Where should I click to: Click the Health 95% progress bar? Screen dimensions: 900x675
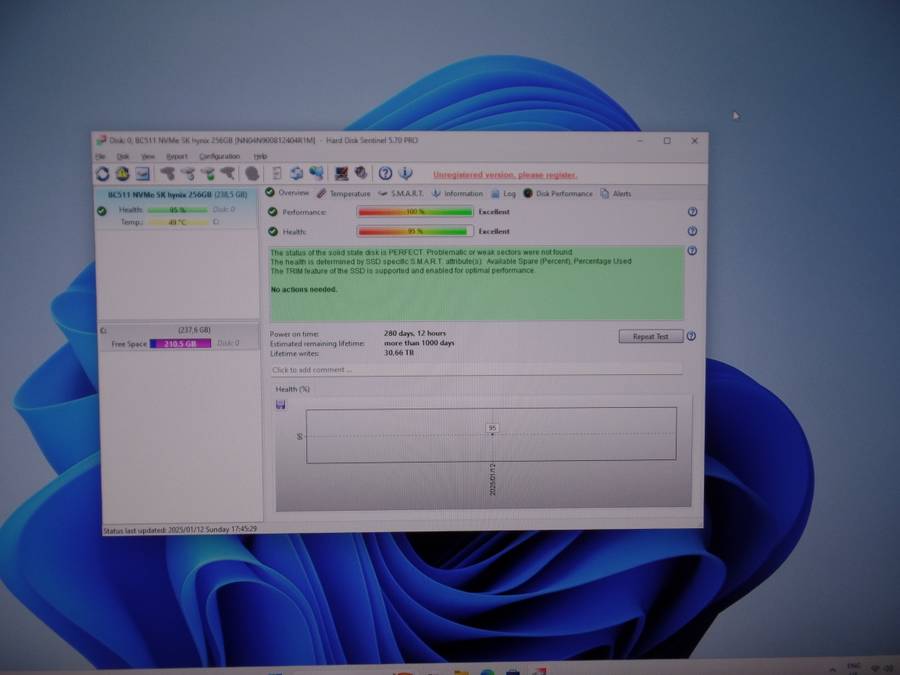[413, 231]
